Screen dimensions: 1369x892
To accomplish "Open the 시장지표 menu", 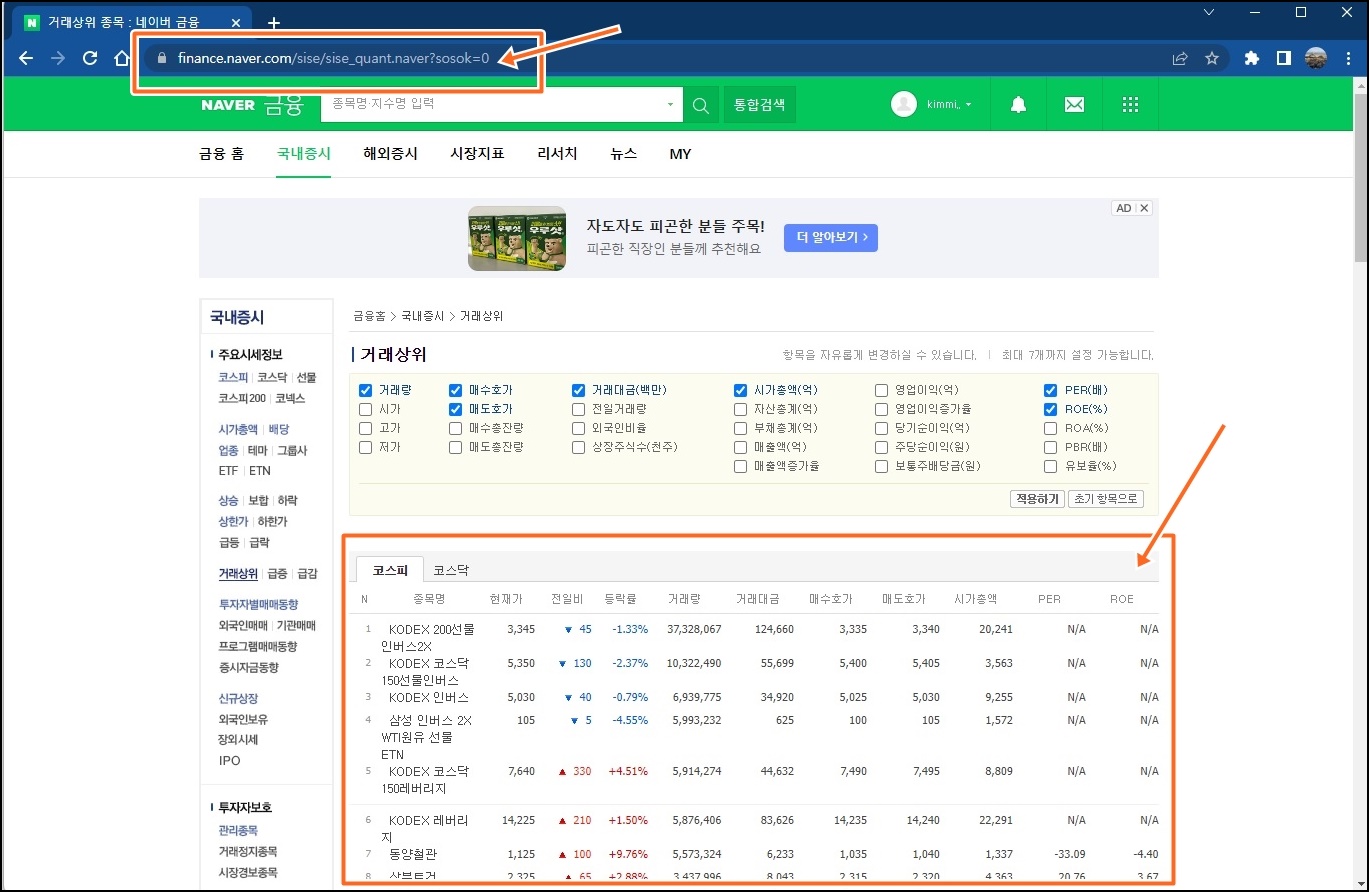I will (477, 154).
